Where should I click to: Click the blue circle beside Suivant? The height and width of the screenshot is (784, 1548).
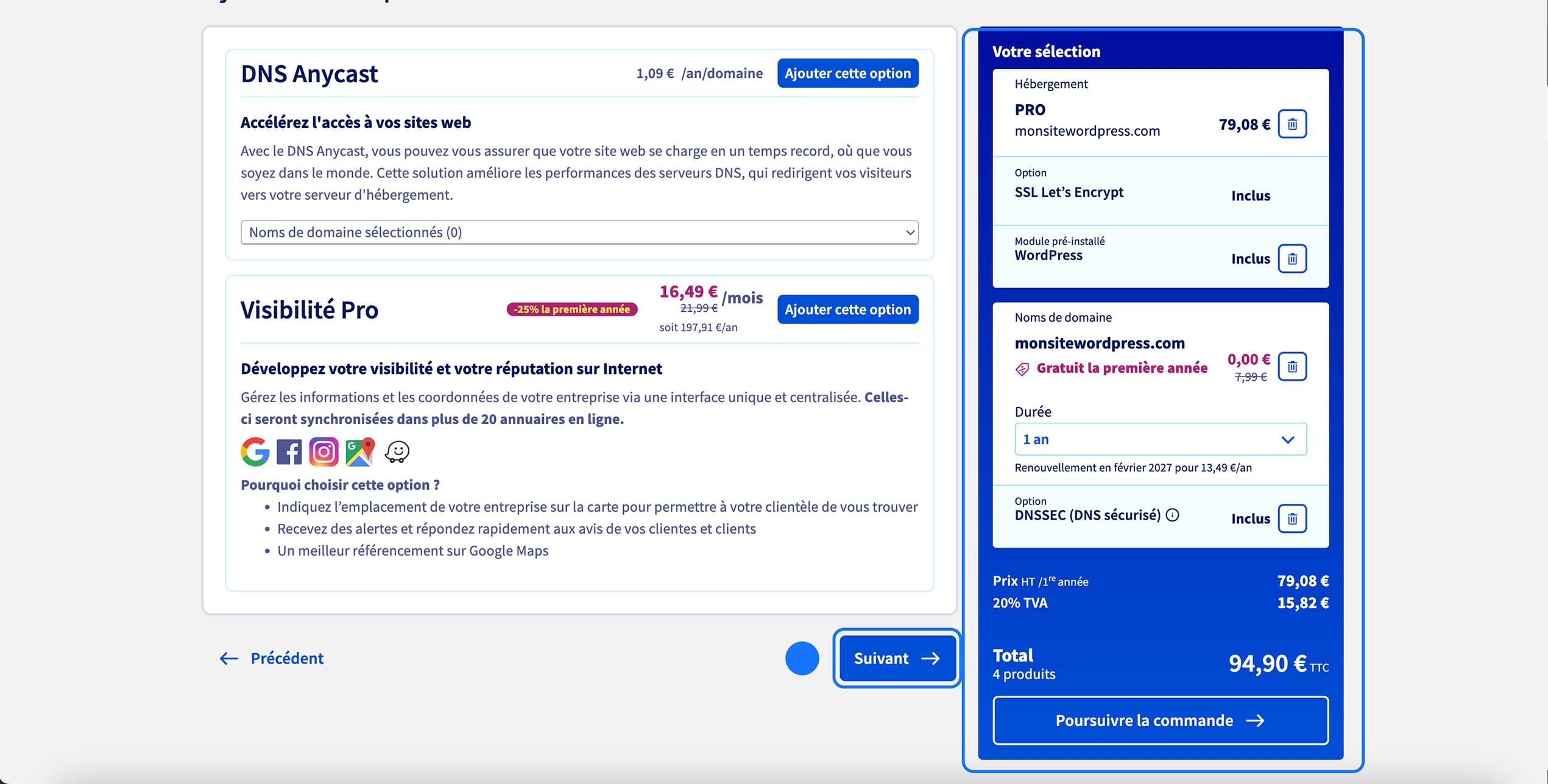point(802,659)
